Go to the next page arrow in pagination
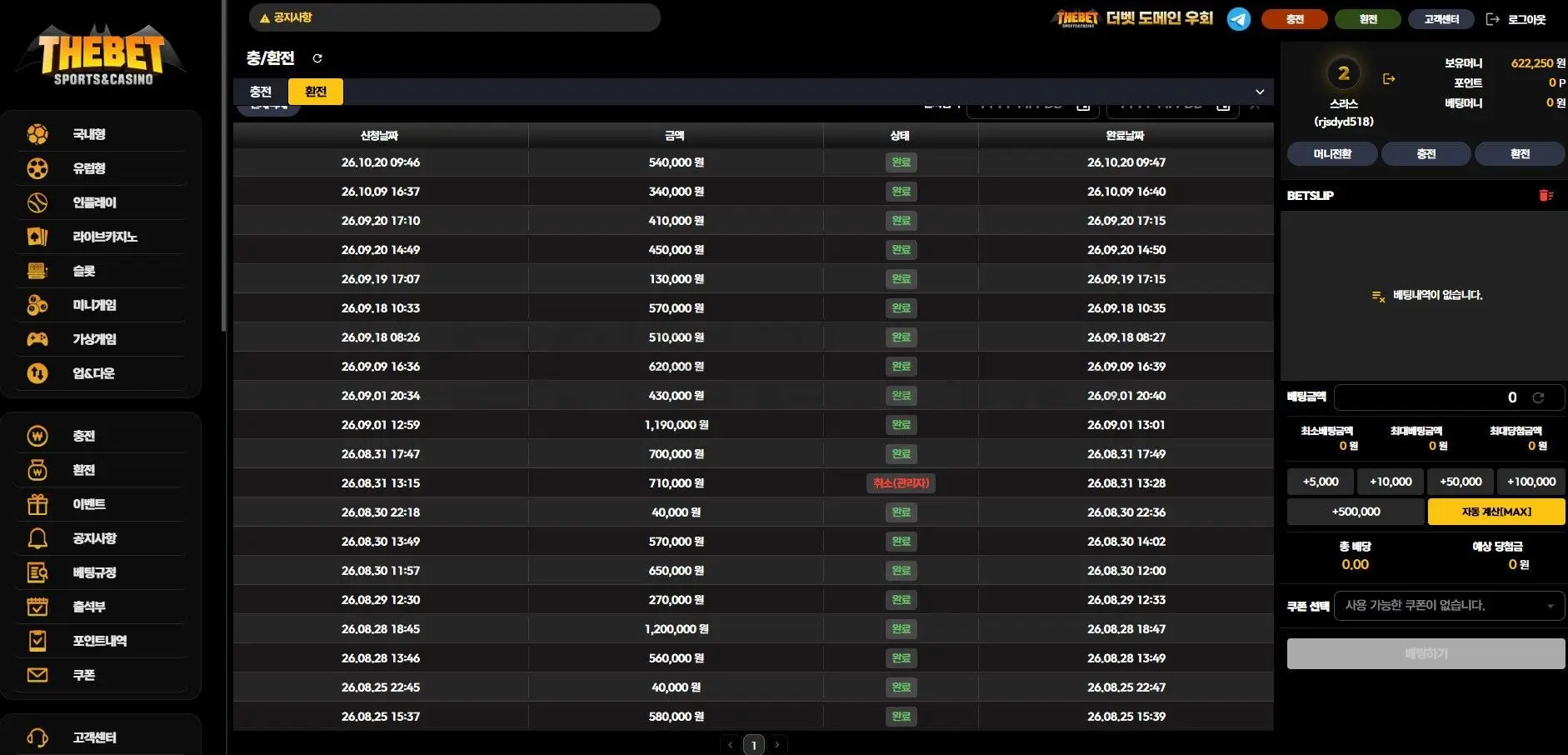 pos(777,745)
